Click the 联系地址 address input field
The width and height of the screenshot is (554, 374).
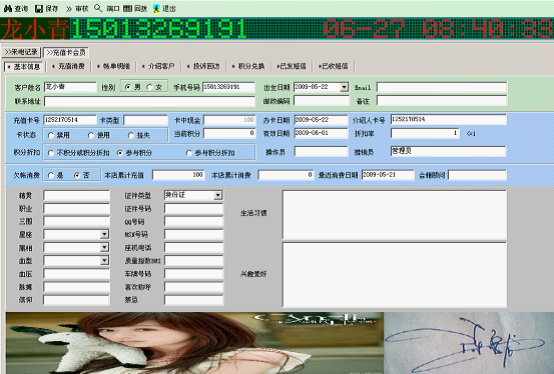(149, 102)
